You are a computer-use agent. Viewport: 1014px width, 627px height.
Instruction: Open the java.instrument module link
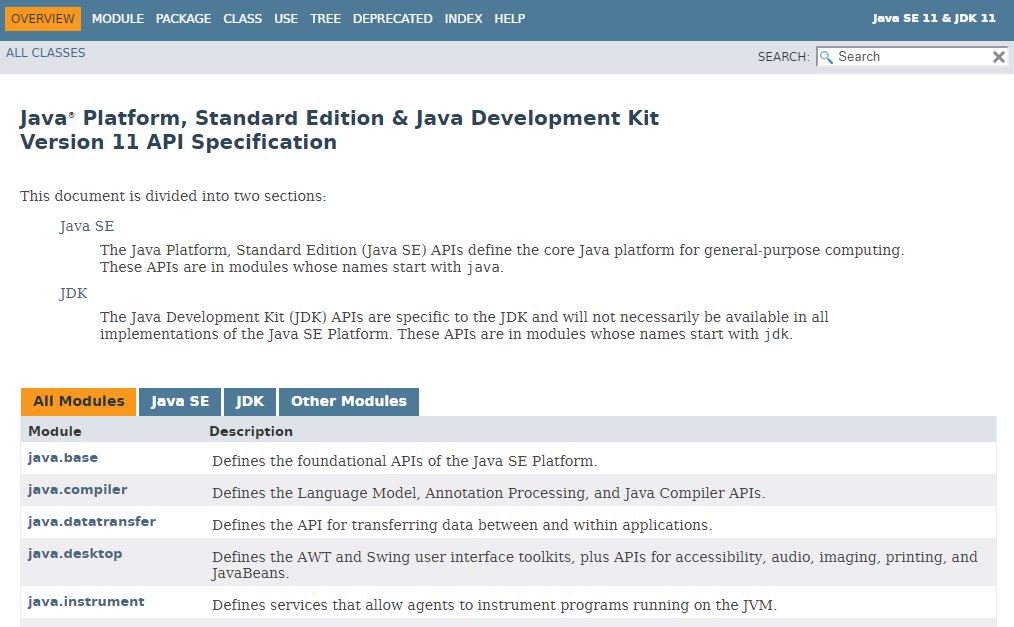[x=86, y=602]
